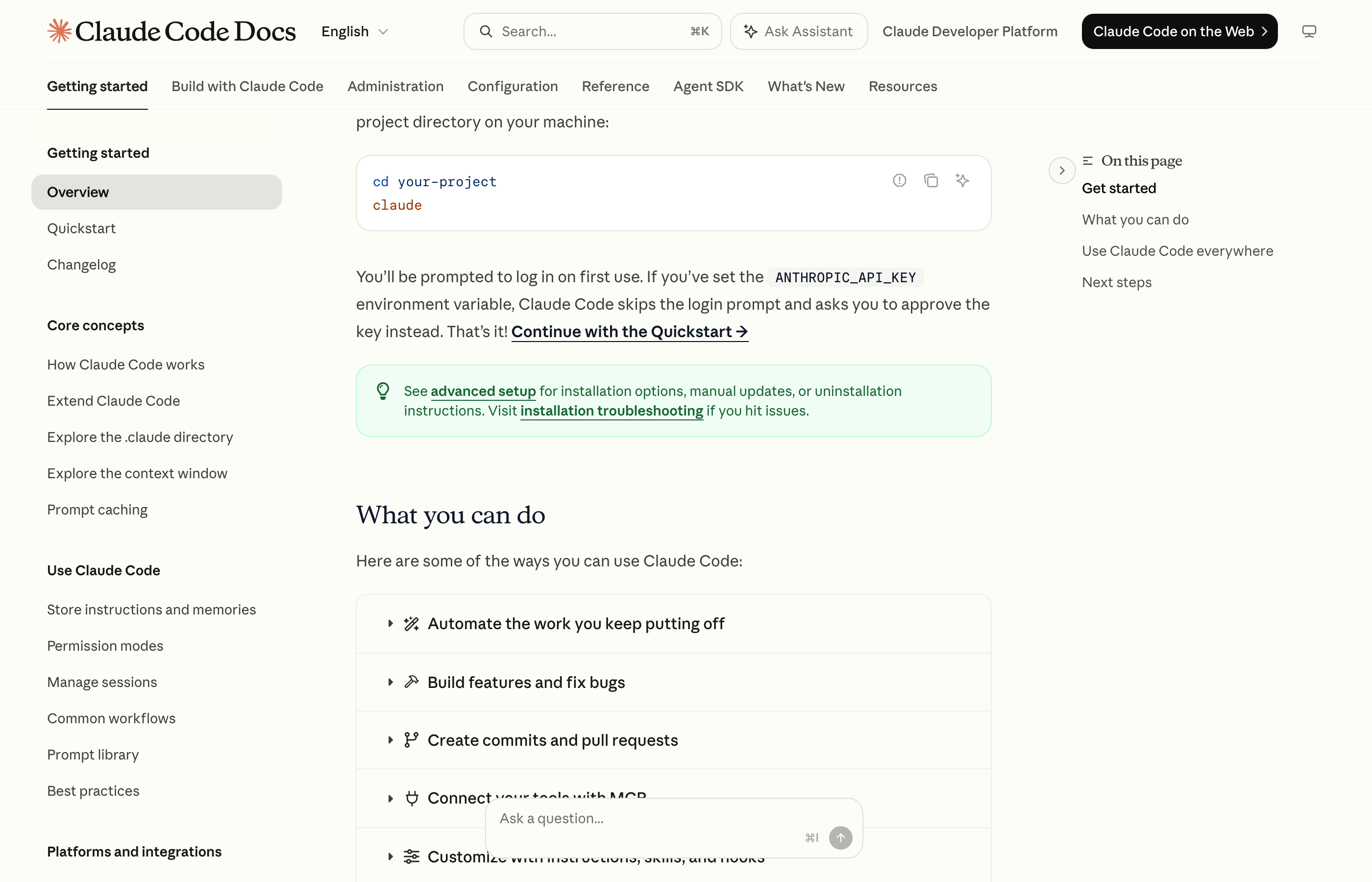Open the Reference tab

(x=615, y=86)
